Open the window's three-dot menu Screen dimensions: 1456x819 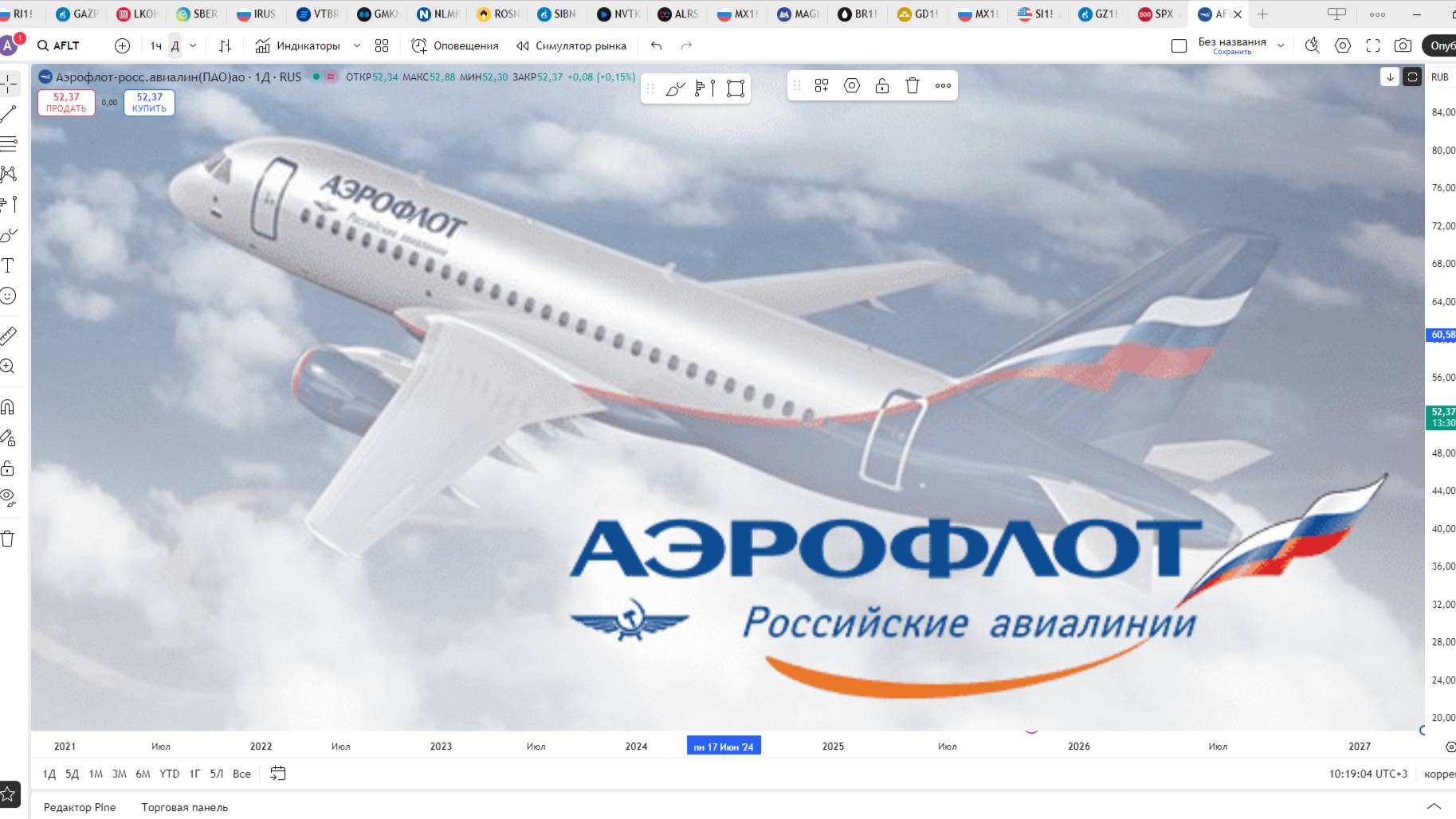pos(1377,14)
